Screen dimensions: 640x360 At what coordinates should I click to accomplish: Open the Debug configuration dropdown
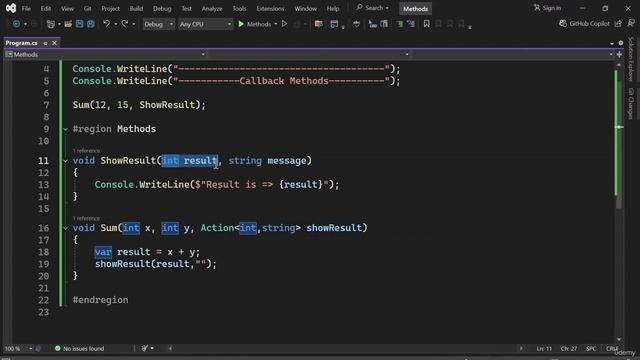158,24
